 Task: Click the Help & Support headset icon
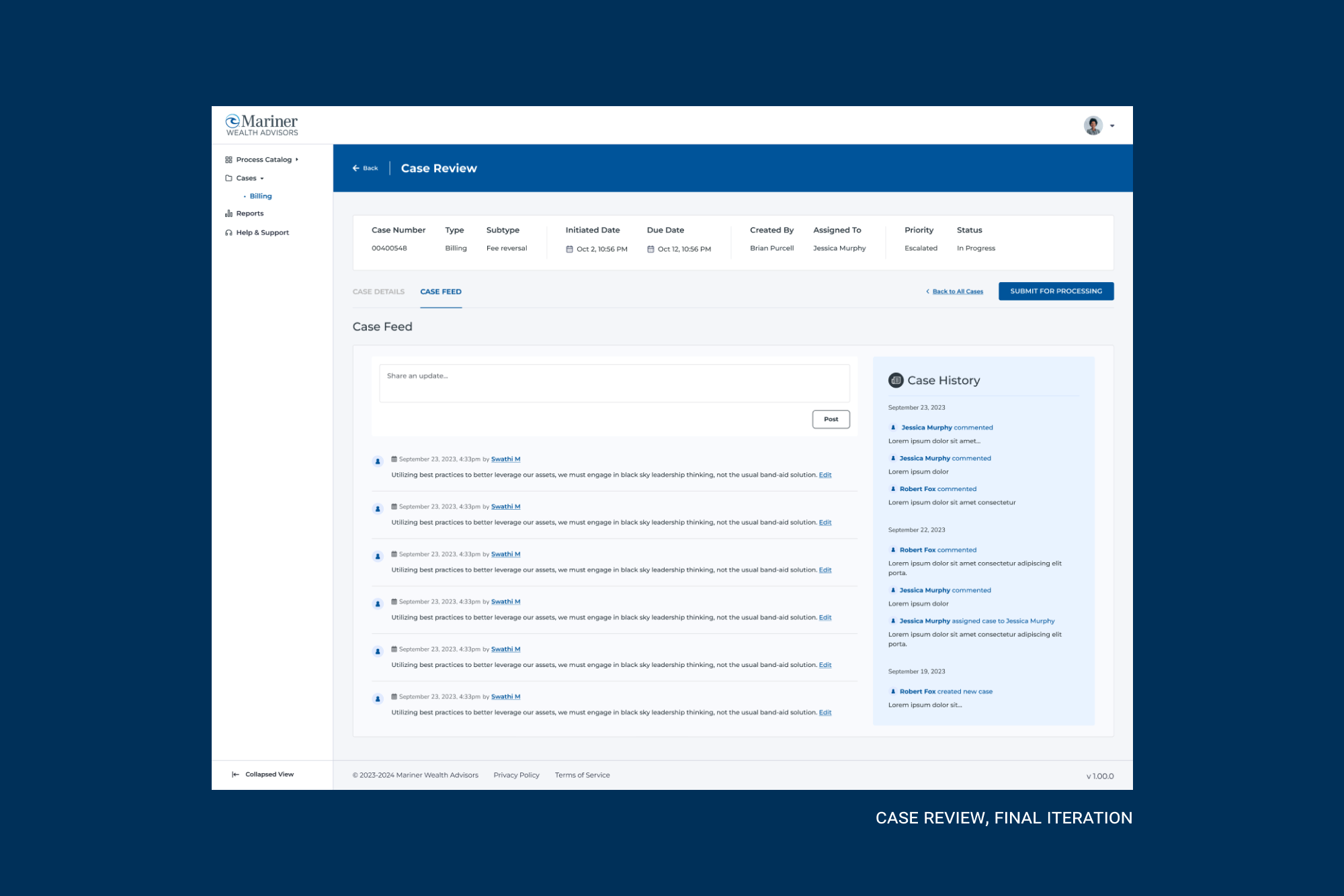[228, 233]
